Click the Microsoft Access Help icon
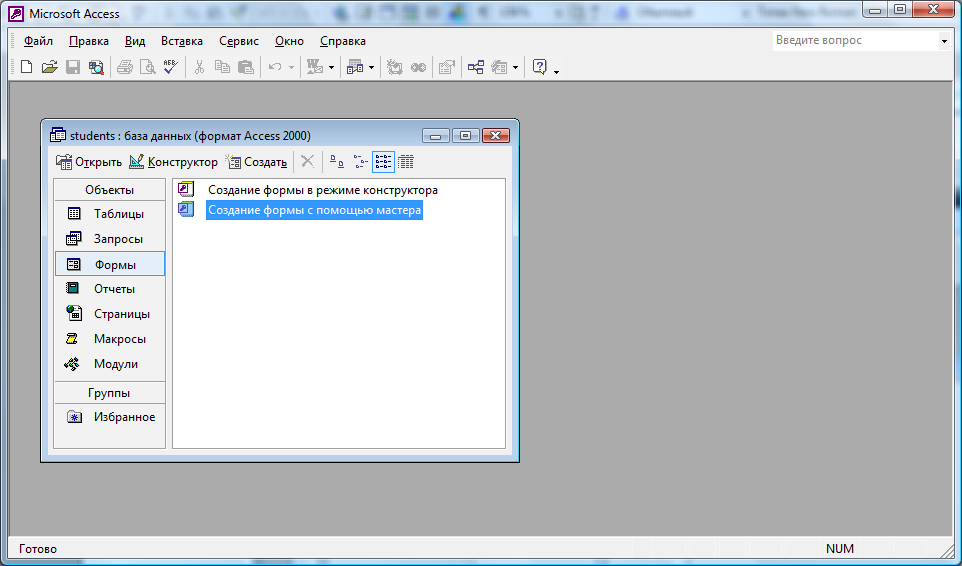The width and height of the screenshot is (962, 566). (x=539, y=67)
